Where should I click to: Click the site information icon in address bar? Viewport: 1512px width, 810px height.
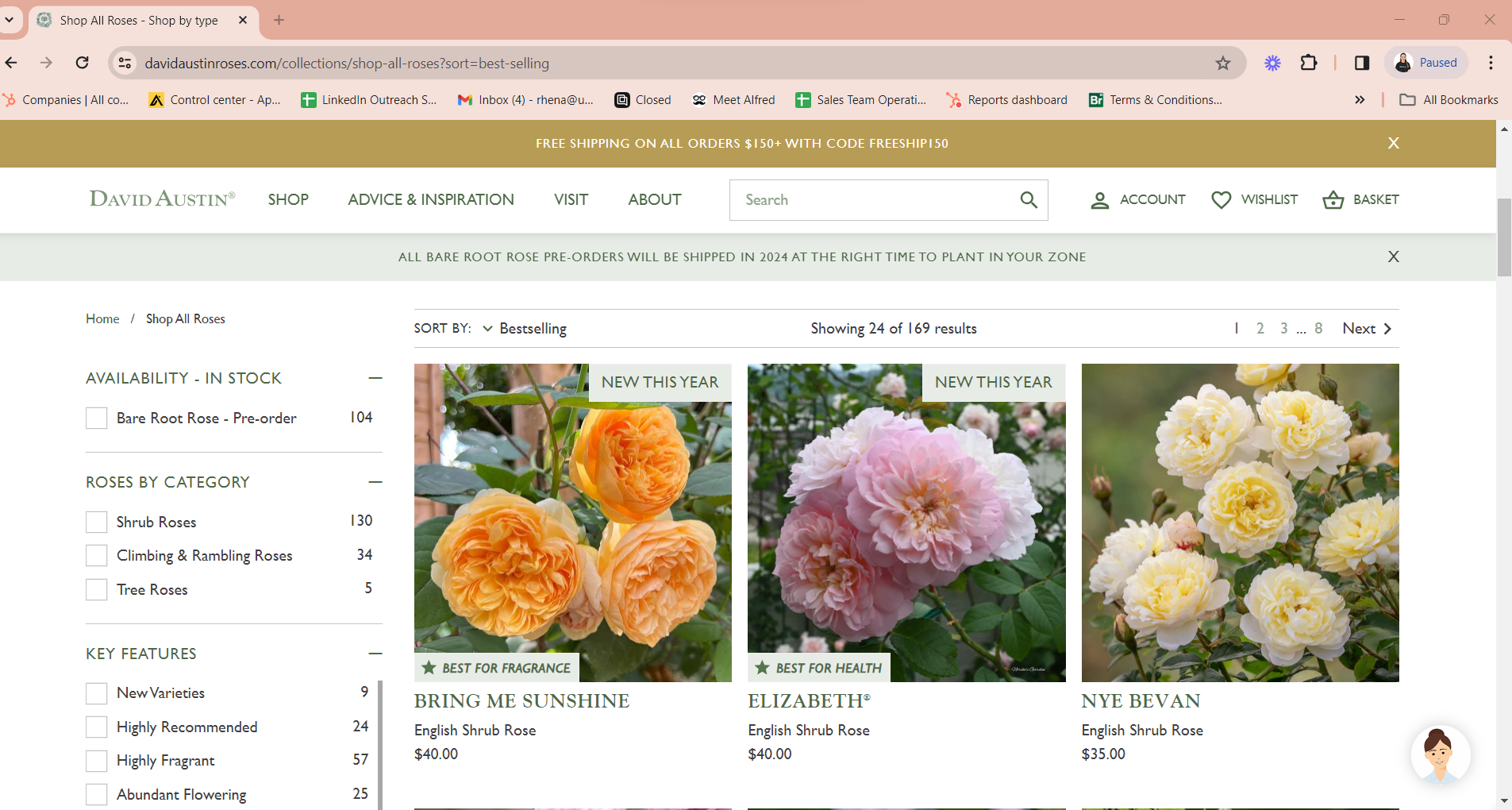(x=125, y=63)
